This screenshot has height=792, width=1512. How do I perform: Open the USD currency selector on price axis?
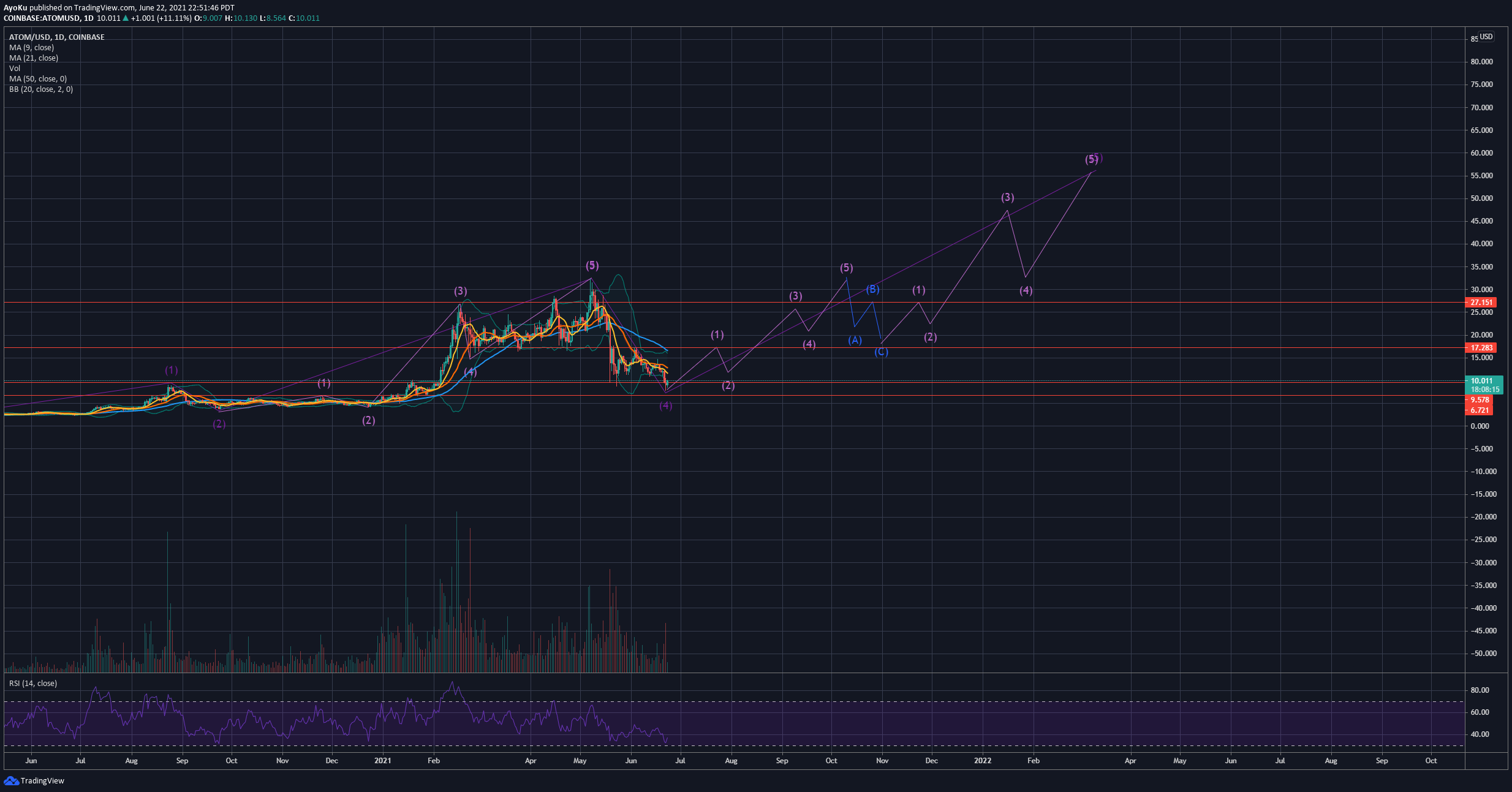pos(1486,37)
